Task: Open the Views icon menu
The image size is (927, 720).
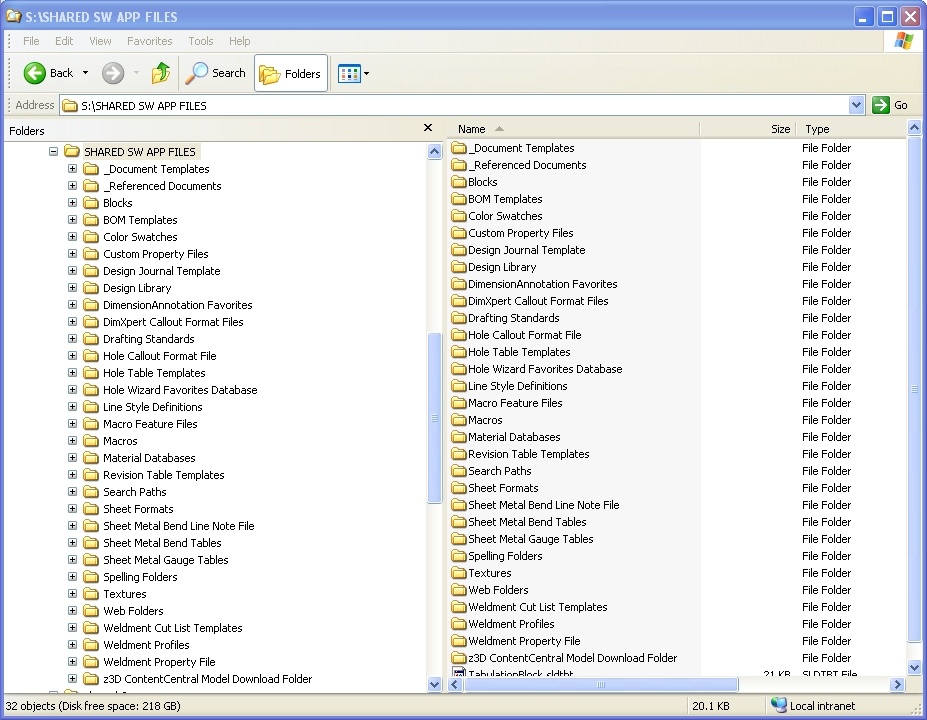Action: (349, 74)
